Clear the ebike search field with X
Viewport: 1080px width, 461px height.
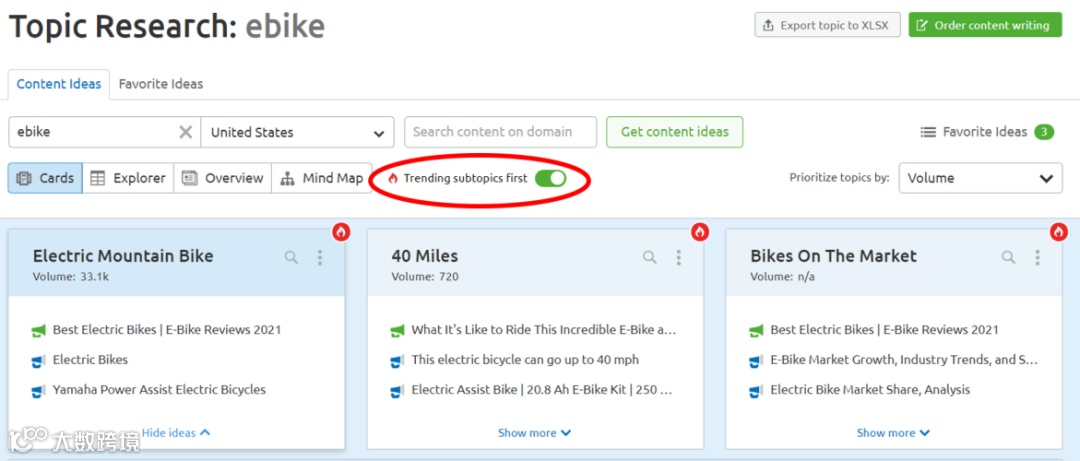(x=185, y=132)
